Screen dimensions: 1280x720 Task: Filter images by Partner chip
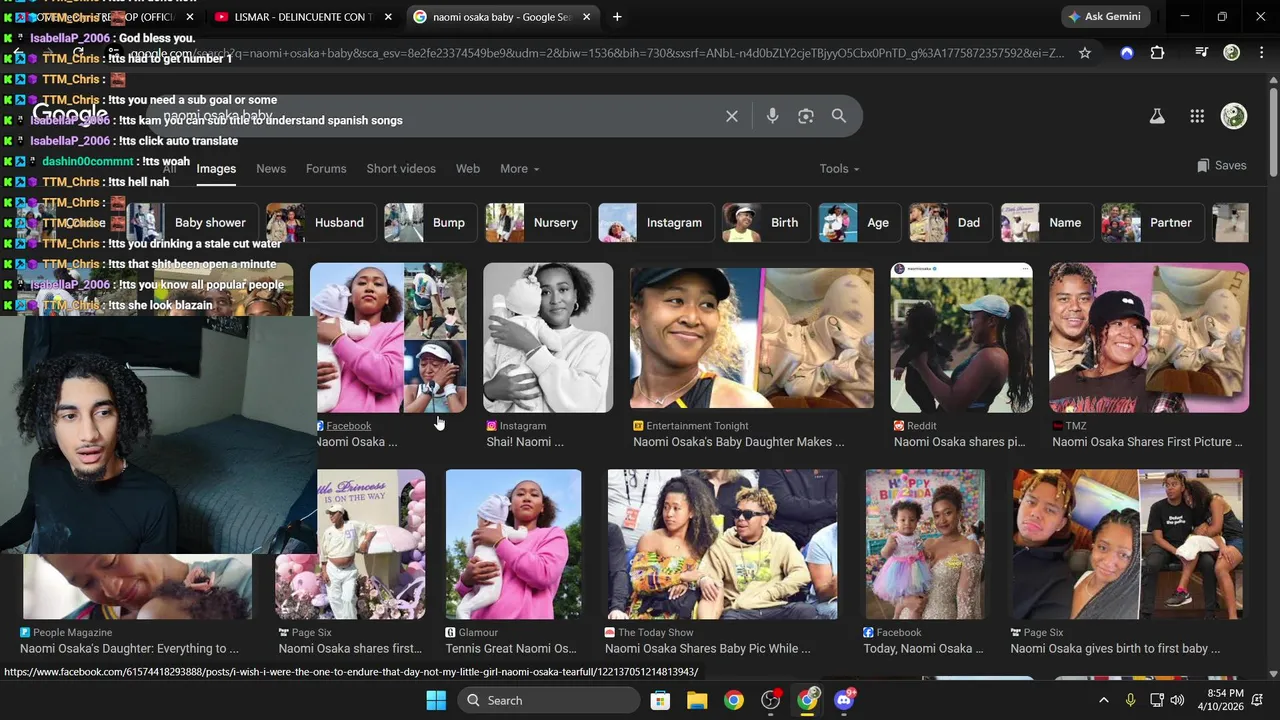[1152, 223]
